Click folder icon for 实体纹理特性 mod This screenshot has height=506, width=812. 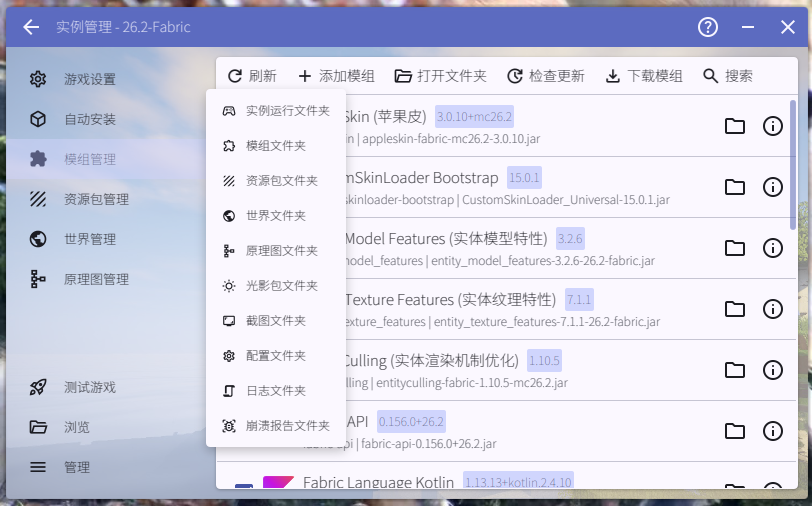click(x=734, y=309)
